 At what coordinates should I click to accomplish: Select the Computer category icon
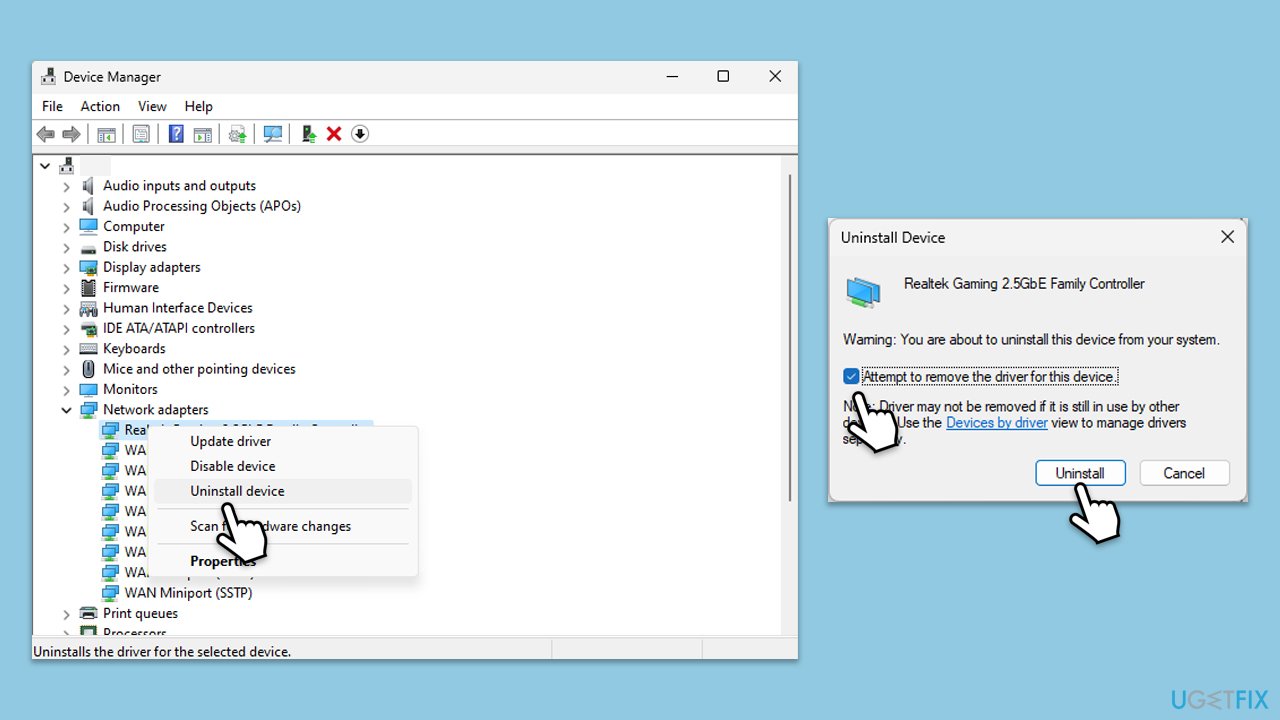[88, 226]
